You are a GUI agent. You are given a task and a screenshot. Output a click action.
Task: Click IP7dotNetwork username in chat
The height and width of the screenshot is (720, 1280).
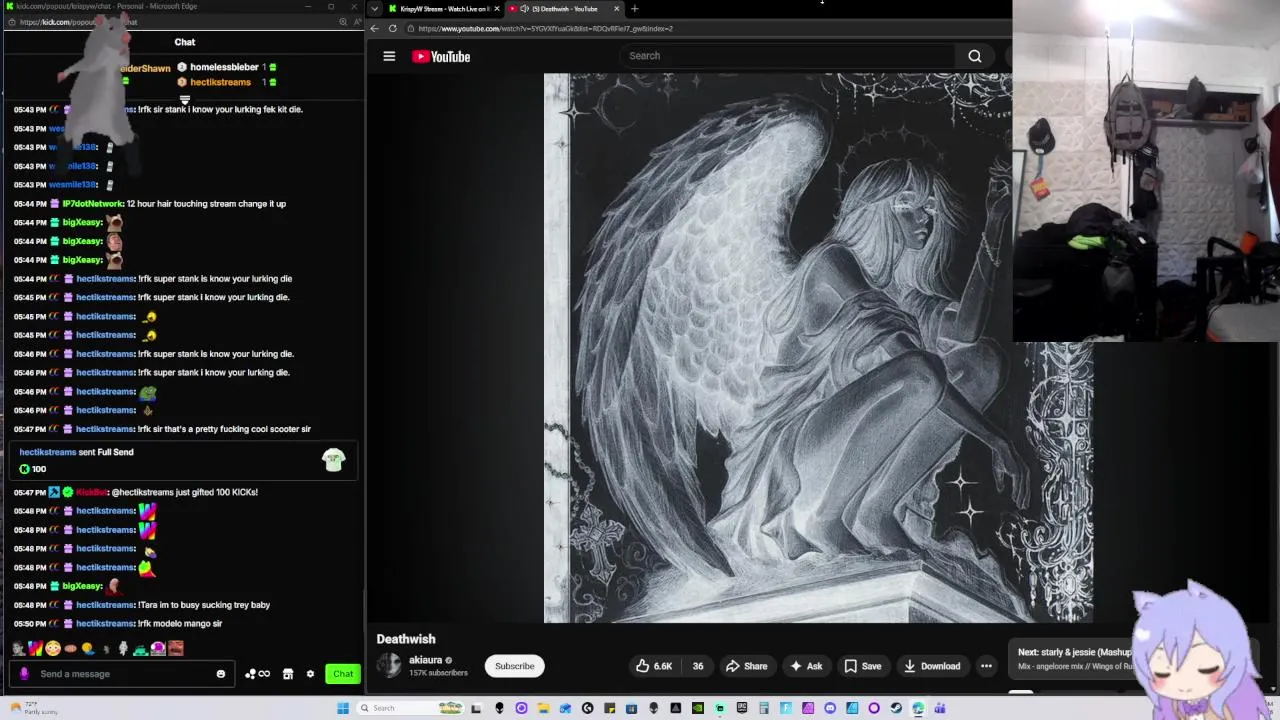(93, 204)
